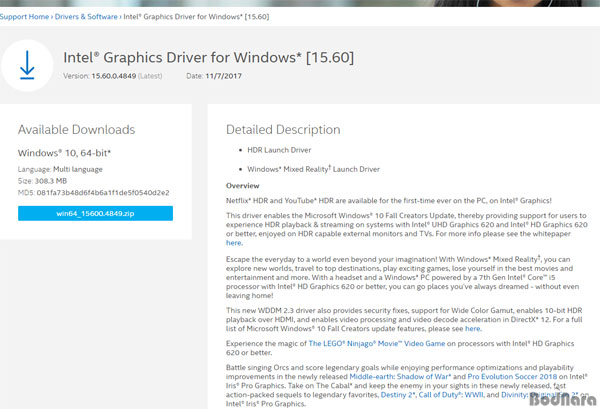The width and height of the screenshot is (600, 409).
Task: Click the Overview subheading
Action: (x=243, y=186)
